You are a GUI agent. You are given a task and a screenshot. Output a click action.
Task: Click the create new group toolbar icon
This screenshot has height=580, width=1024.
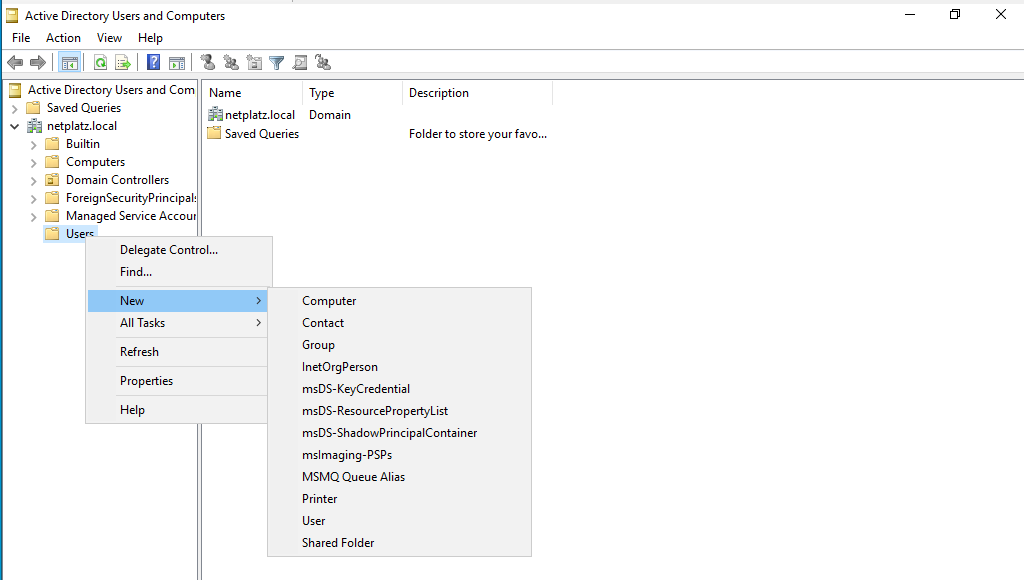pyautogui.click(x=231, y=63)
